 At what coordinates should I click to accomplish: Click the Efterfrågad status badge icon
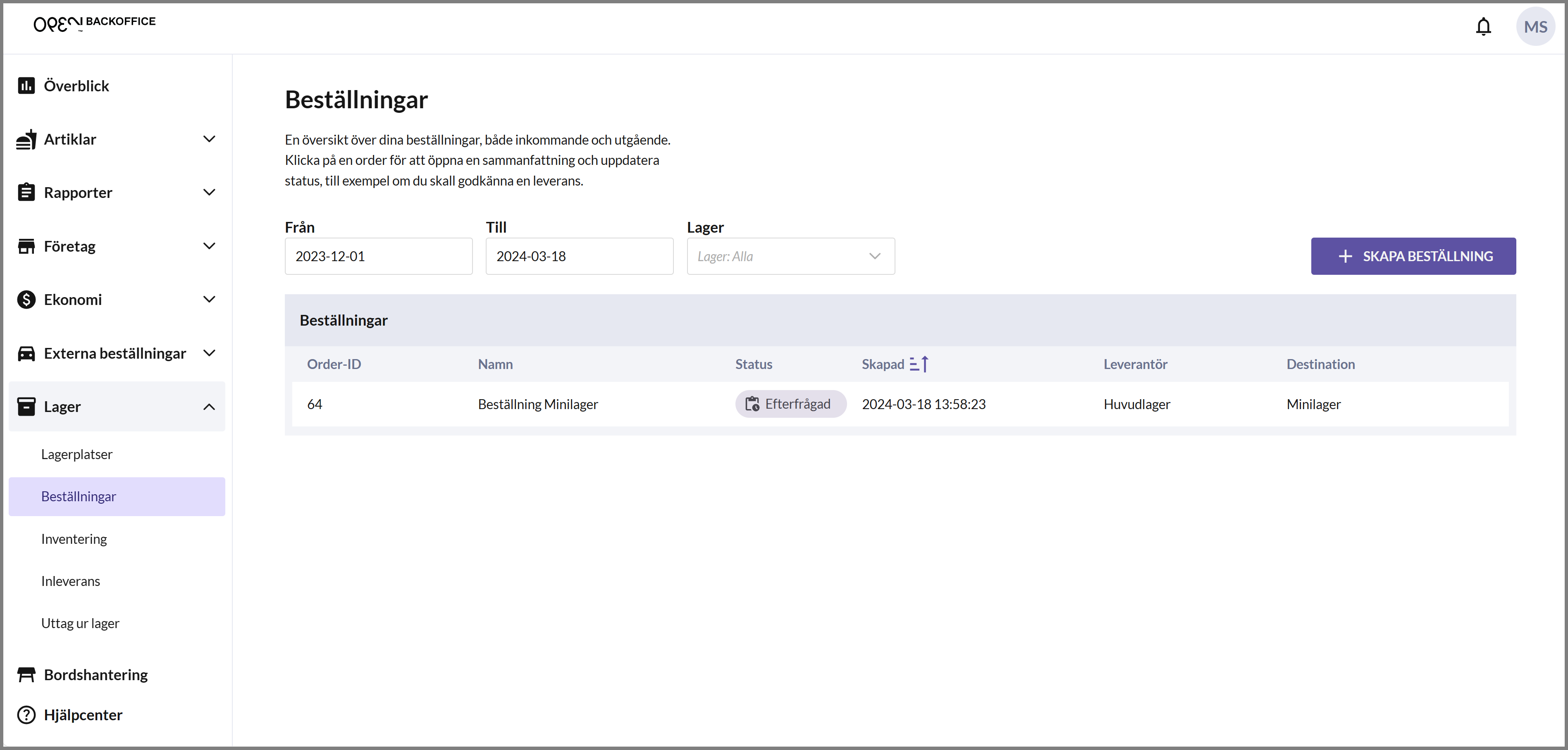point(752,404)
